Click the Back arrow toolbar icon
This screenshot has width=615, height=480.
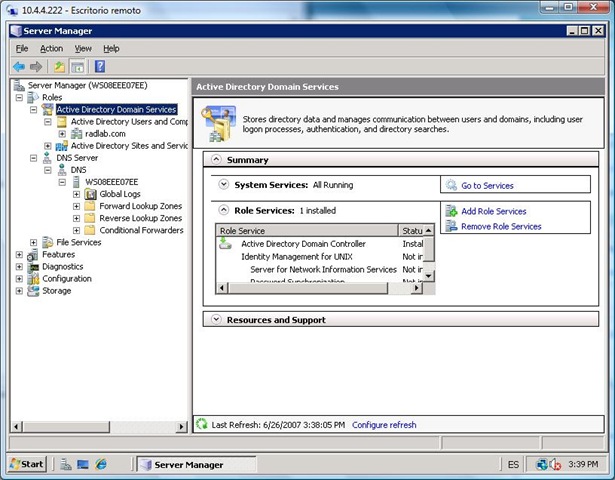point(18,66)
